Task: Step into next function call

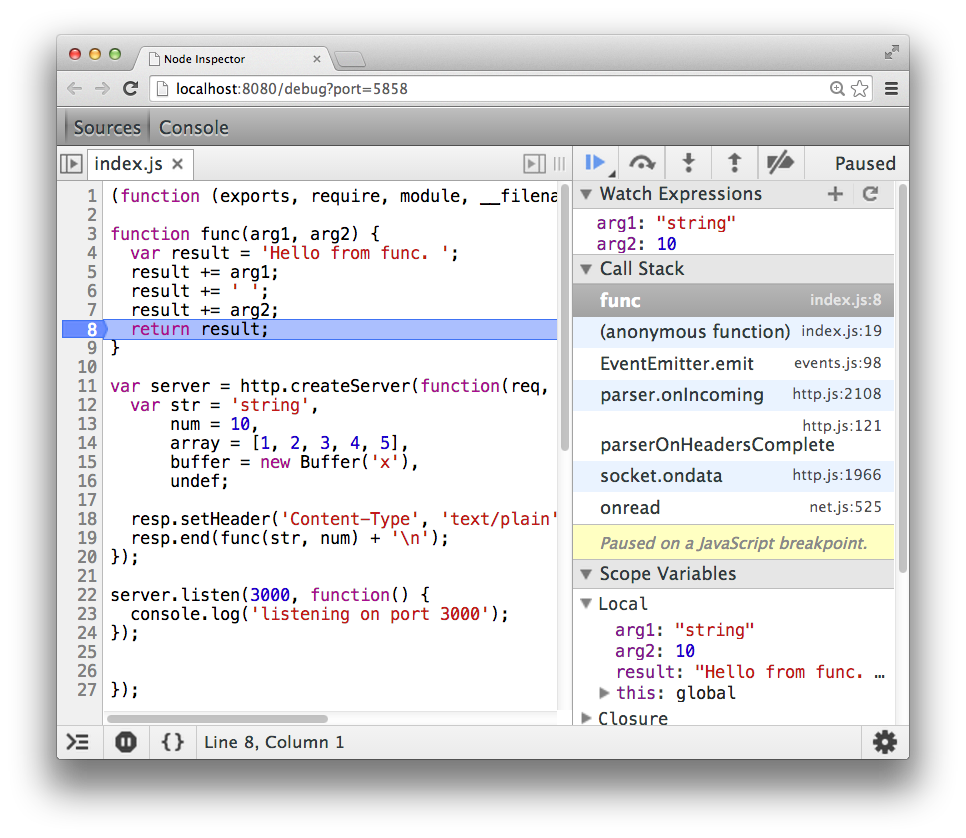Action: [689, 163]
